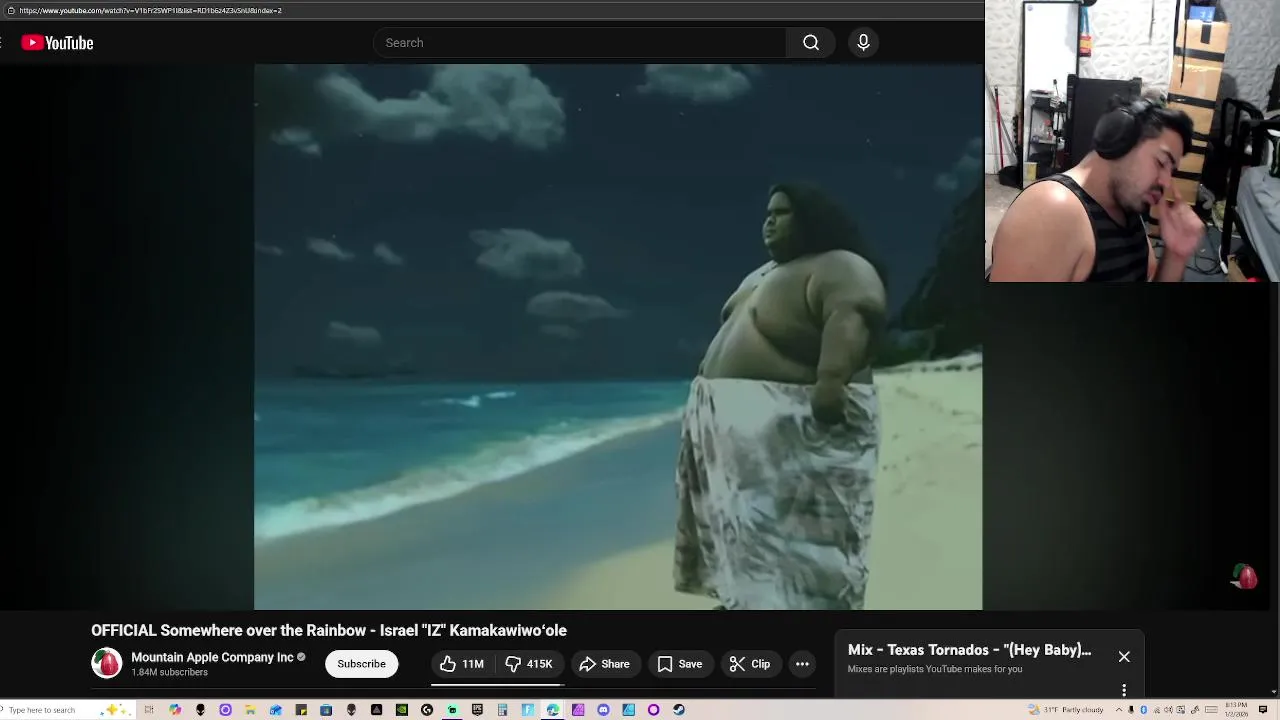The height and width of the screenshot is (720, 1280).
Task: Open mix playlist three-dot options
Action: (1124, 690)
